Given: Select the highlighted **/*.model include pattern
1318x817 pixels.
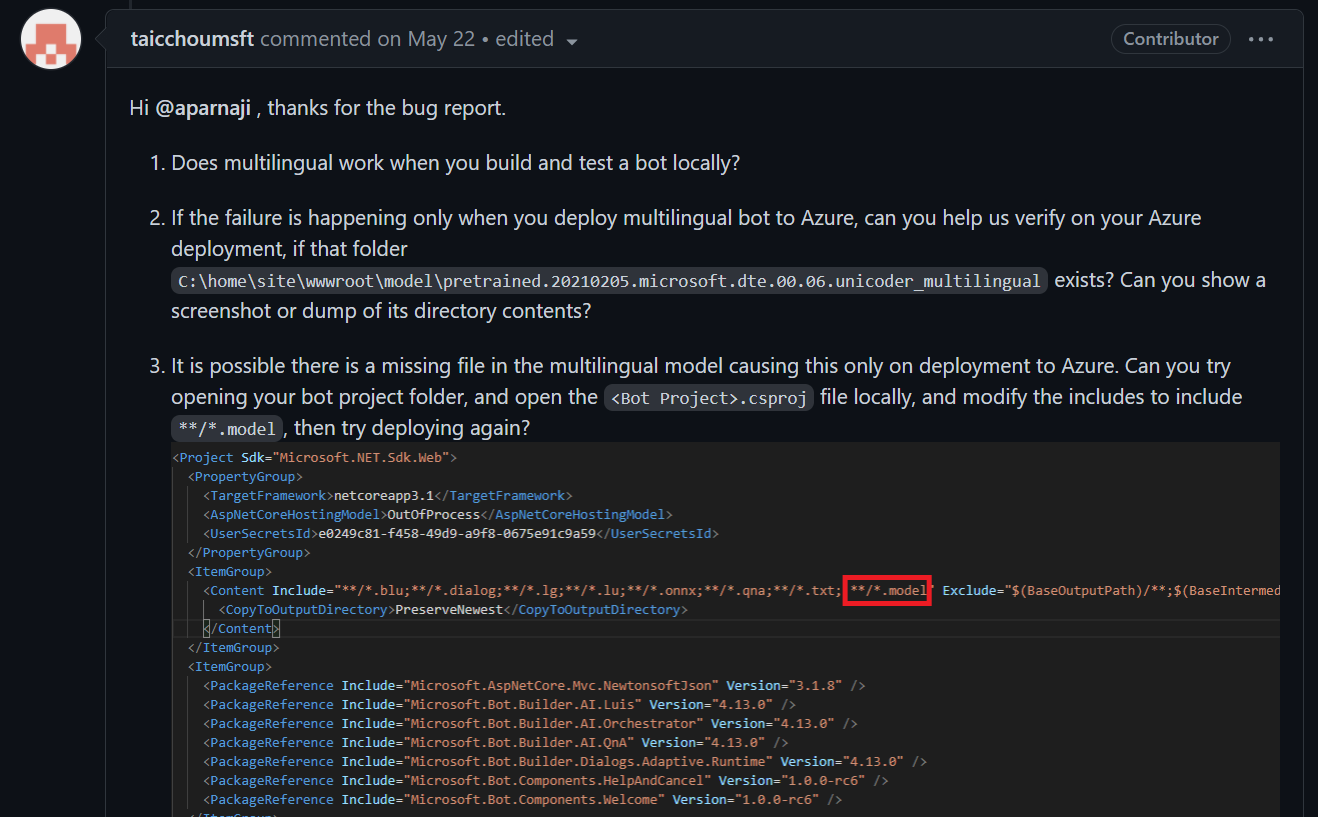Looking at the screenshot, I should (886, 590).
